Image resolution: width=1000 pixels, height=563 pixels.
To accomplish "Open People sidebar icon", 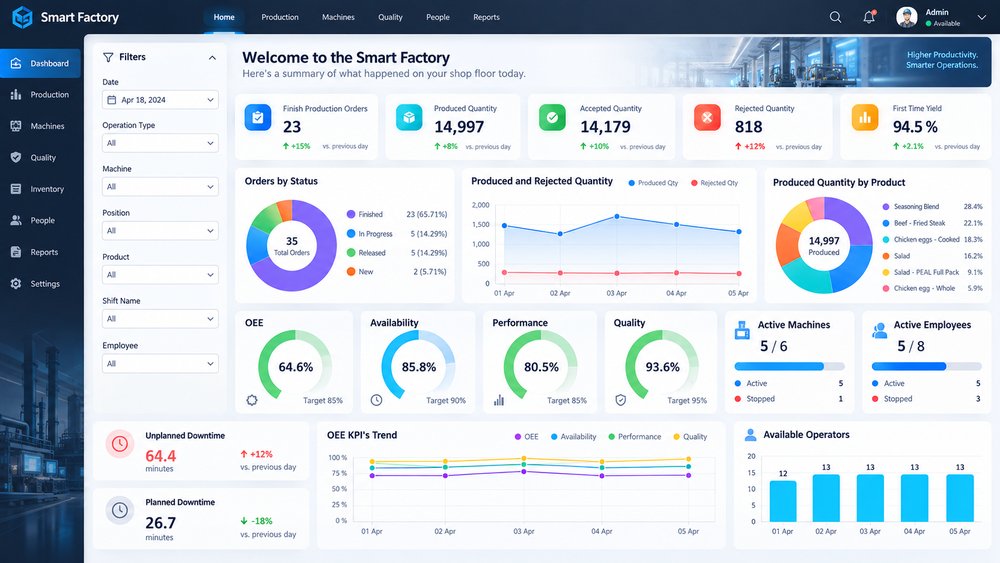I will pos(16,221).
